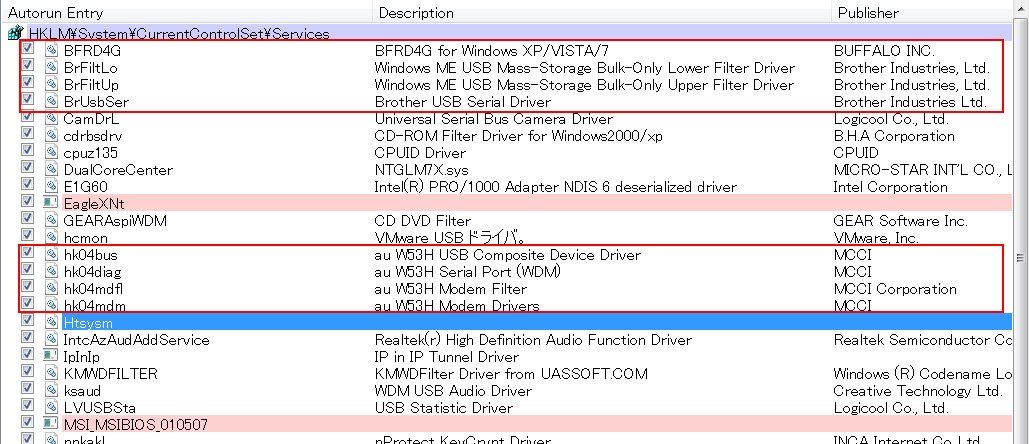This screenshot has width=1029, height=444.
Task: Click the Htsysm driver file icon
Action: point(51,323)
